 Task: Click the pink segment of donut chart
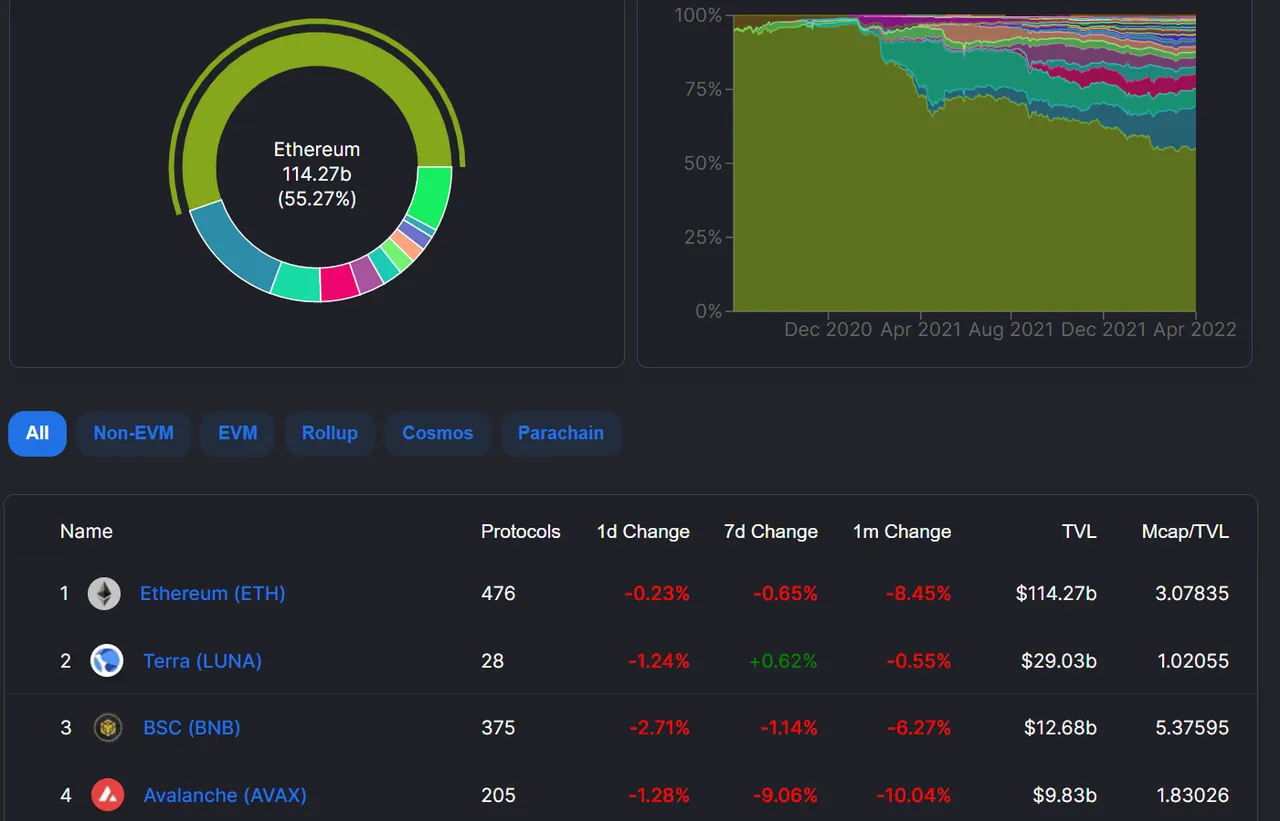tap(339, 282)
